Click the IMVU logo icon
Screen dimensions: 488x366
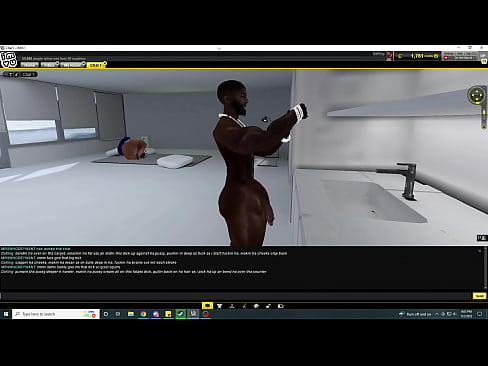point(9,60)
